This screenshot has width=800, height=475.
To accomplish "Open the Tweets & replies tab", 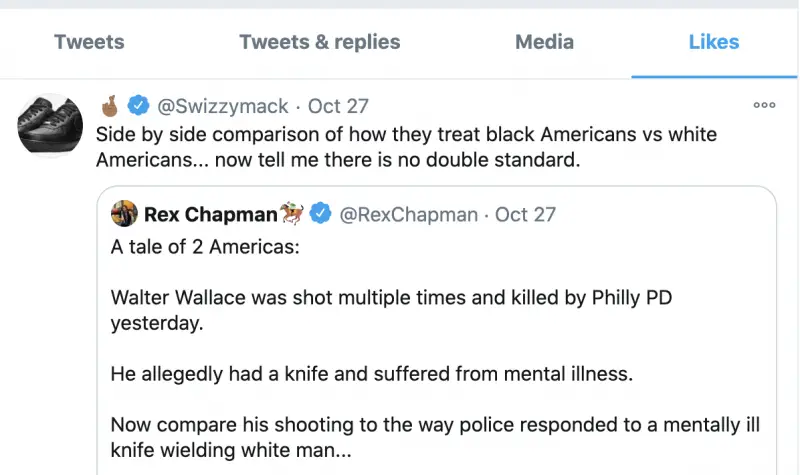I will point(319,42).
